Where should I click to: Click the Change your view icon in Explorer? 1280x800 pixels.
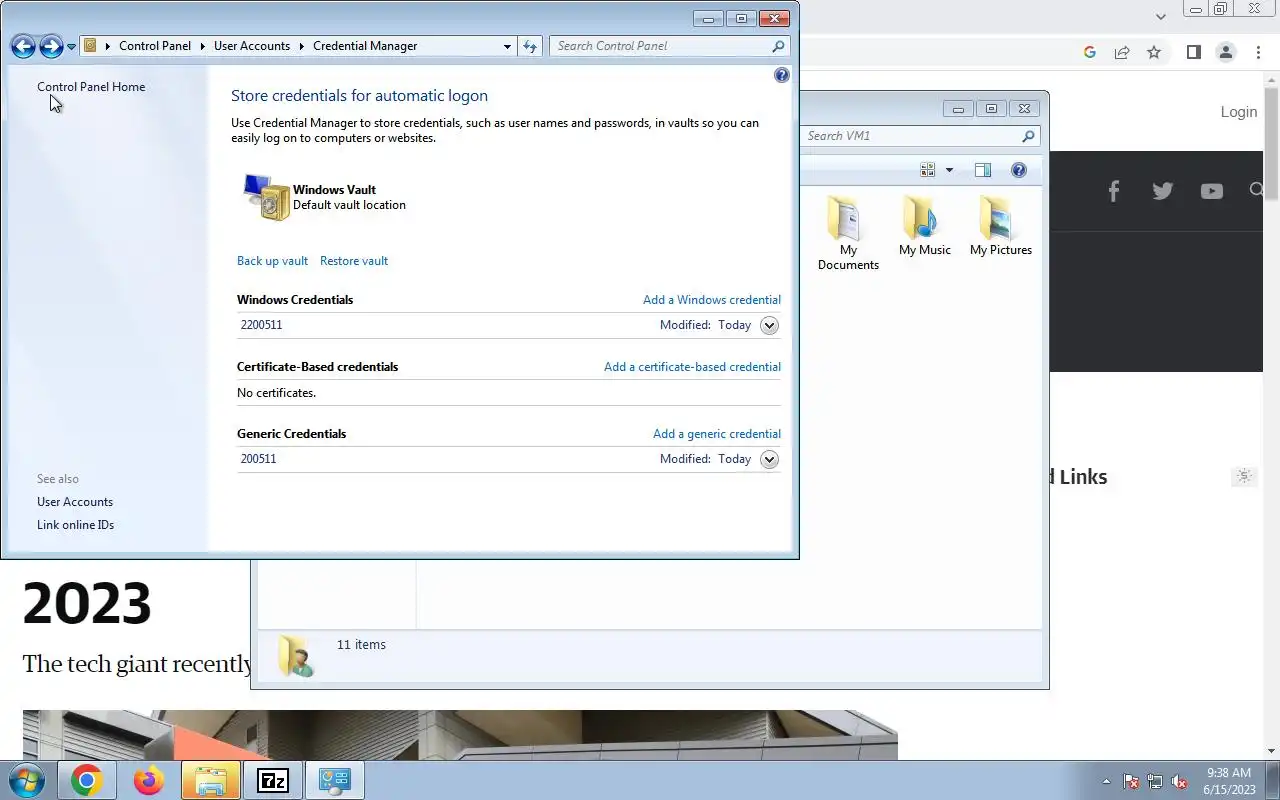928,170
